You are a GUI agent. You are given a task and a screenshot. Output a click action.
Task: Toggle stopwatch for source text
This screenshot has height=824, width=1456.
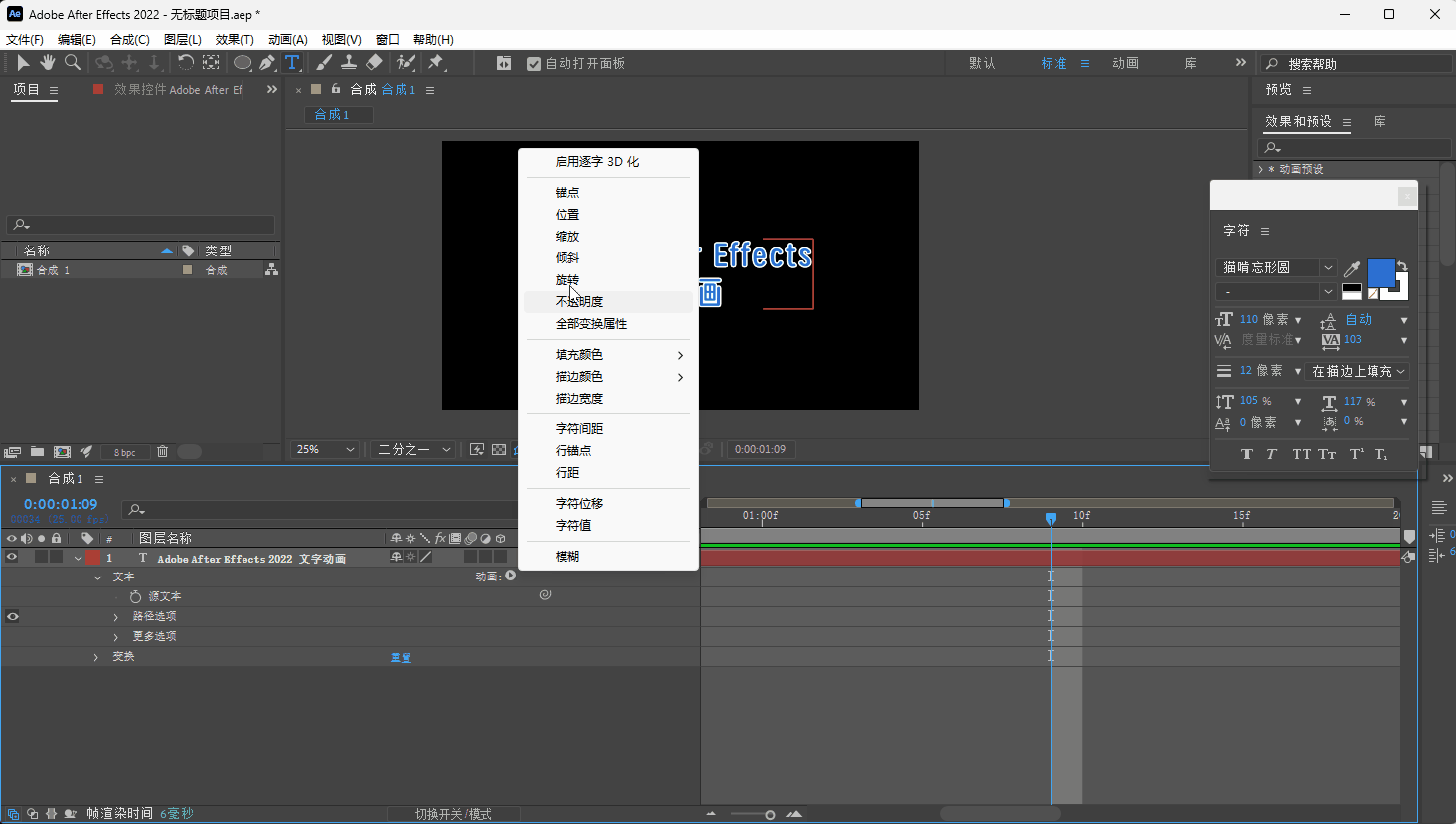[135, 596]
